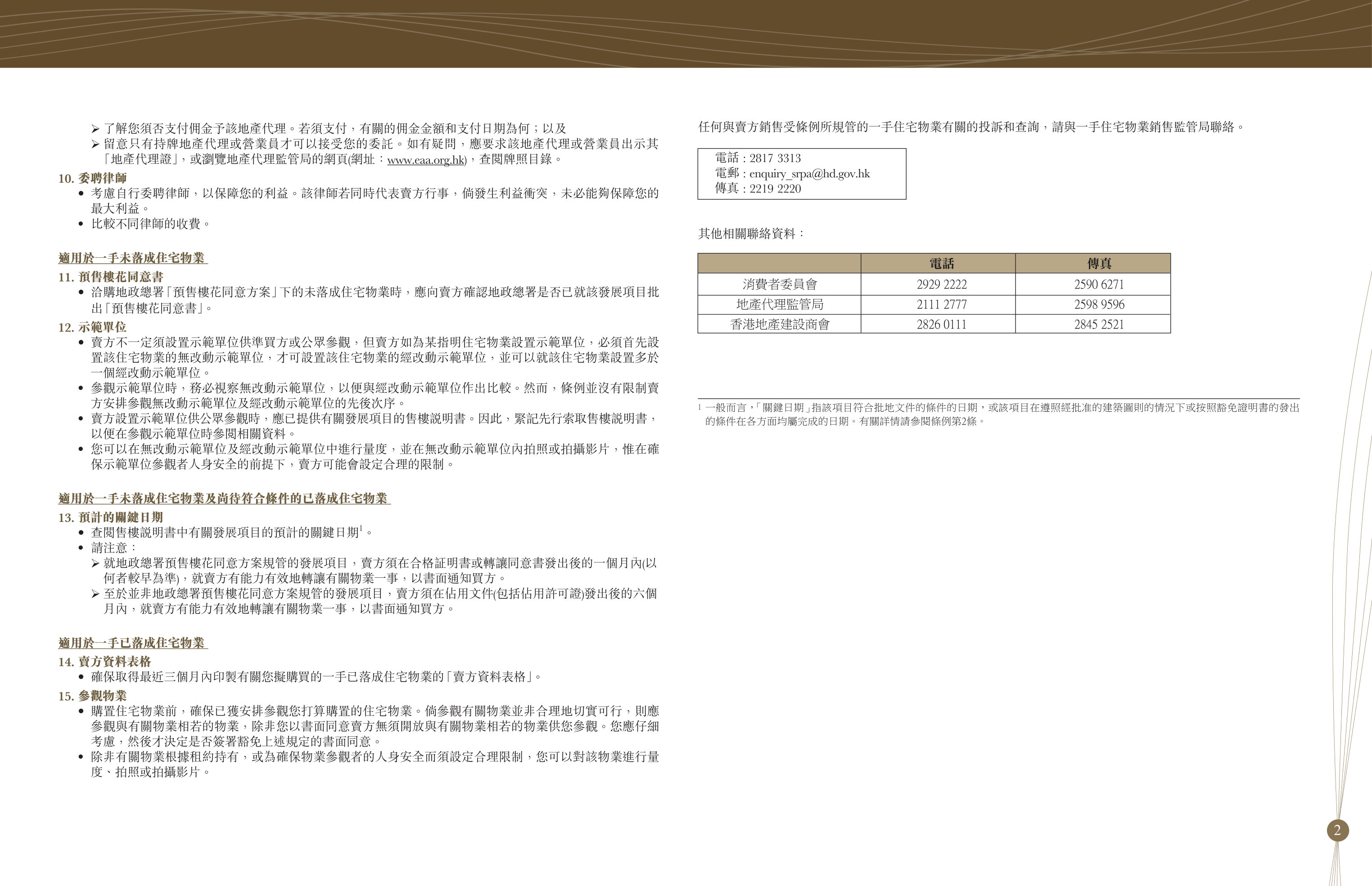Image resolution: width=1372 pixels, height=886 pixels.
Task: Click underlined section 適用於一手已落成住宅物業
Action: click(x=133, y=643)
